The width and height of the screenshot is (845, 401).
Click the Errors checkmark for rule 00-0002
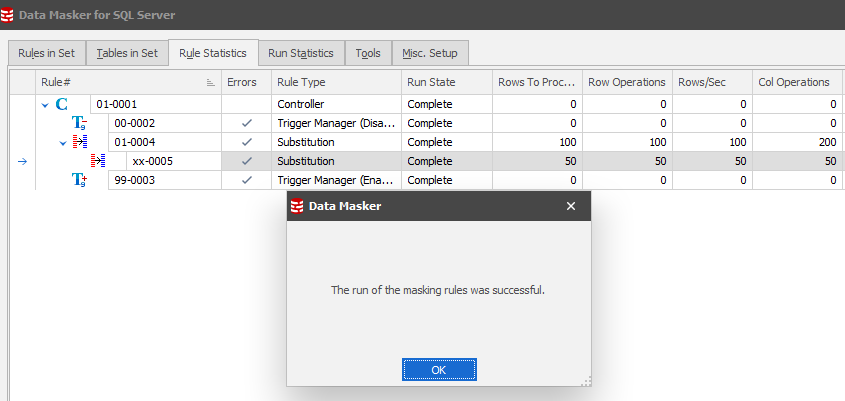tap(246, 123)
